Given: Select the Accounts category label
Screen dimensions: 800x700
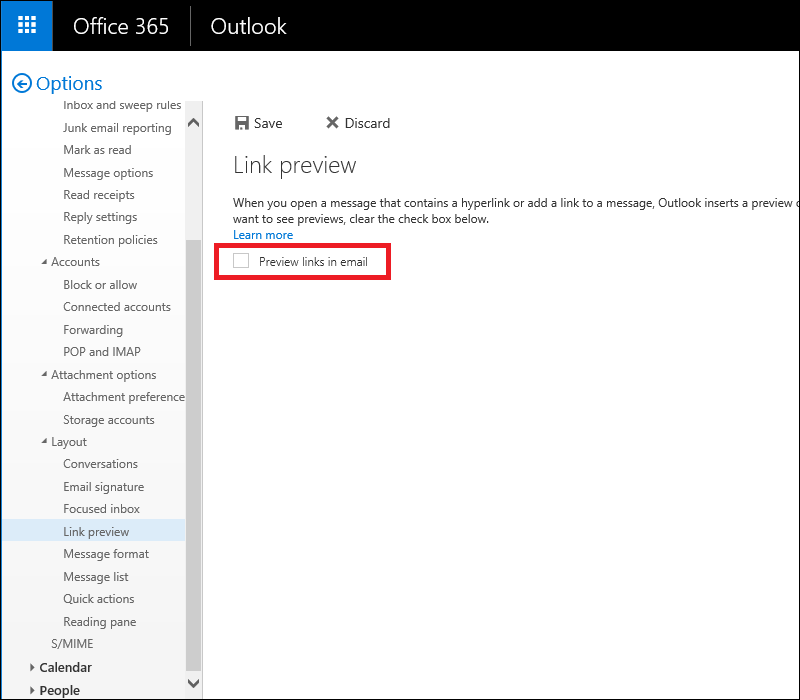Looking at the screenshot, I should (76, 262).
